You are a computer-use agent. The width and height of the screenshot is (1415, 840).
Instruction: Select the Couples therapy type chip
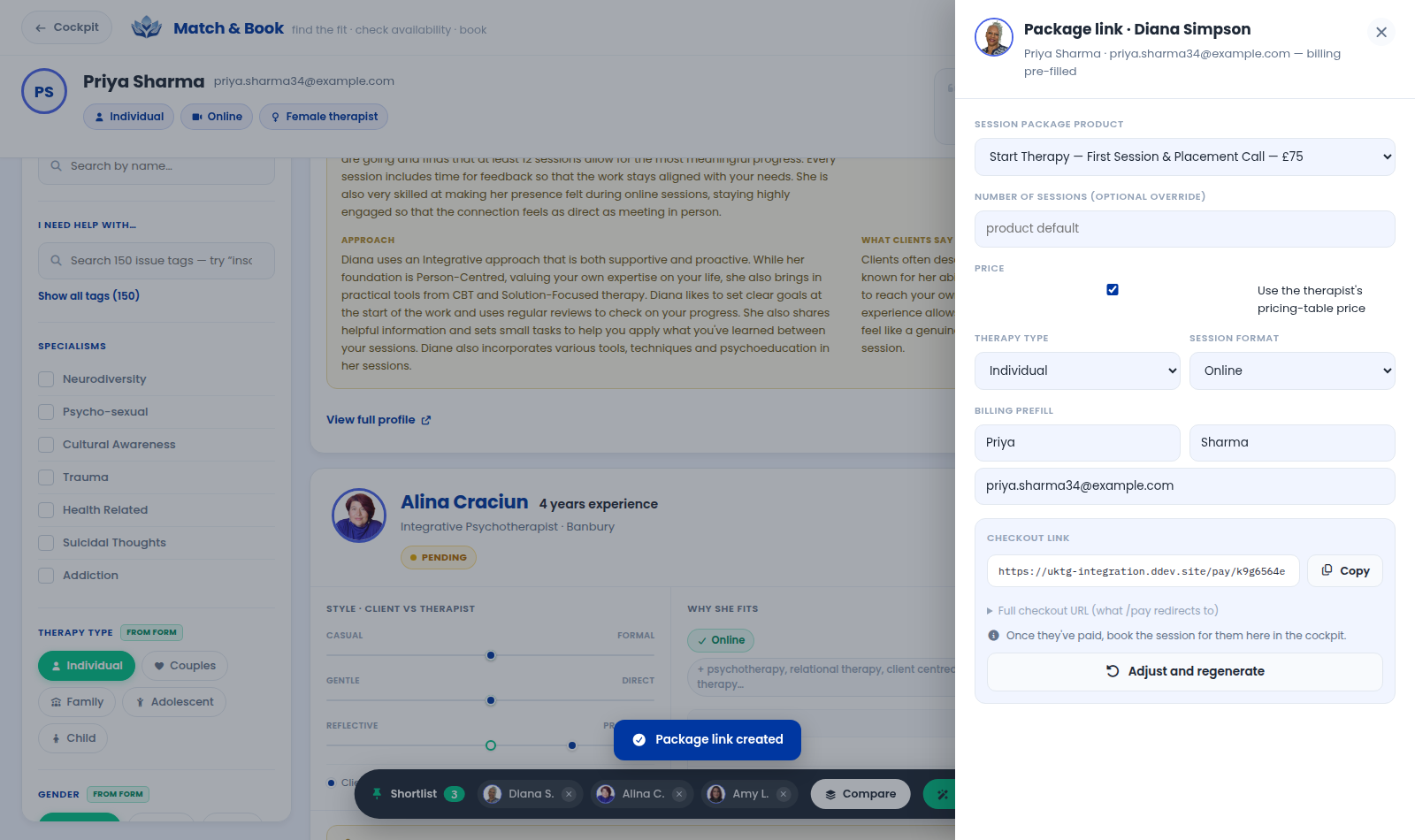pos(185,666)
